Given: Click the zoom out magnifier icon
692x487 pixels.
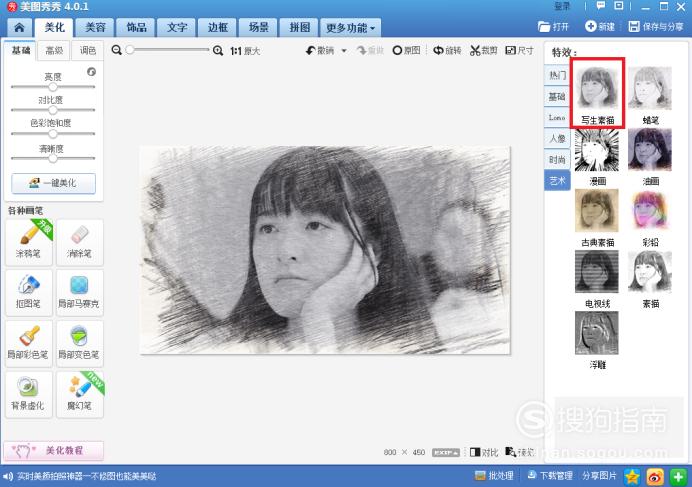Looking at the screenshot, I should 117,50.
